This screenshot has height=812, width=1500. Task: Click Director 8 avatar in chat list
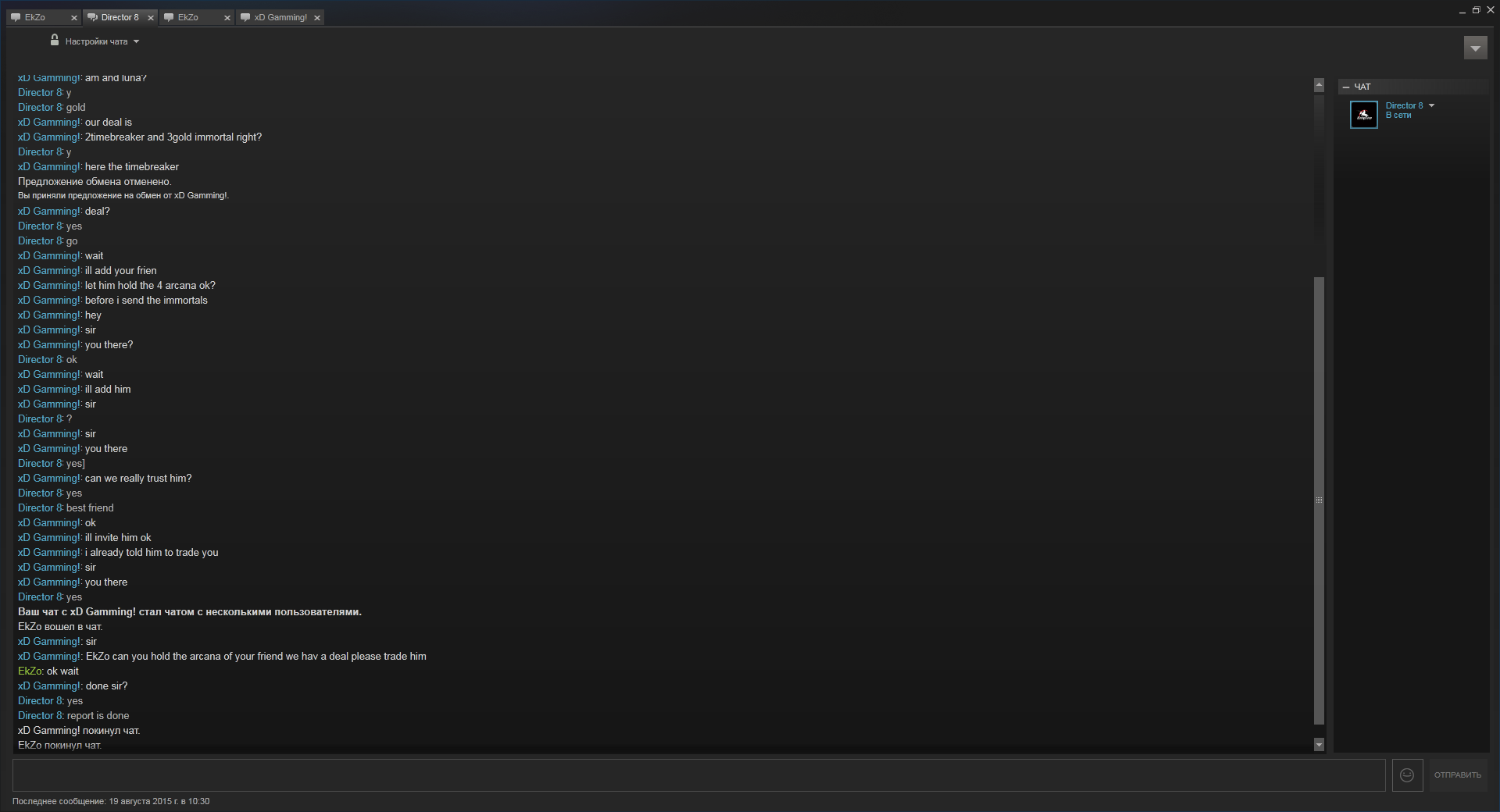coord(1364,115)
